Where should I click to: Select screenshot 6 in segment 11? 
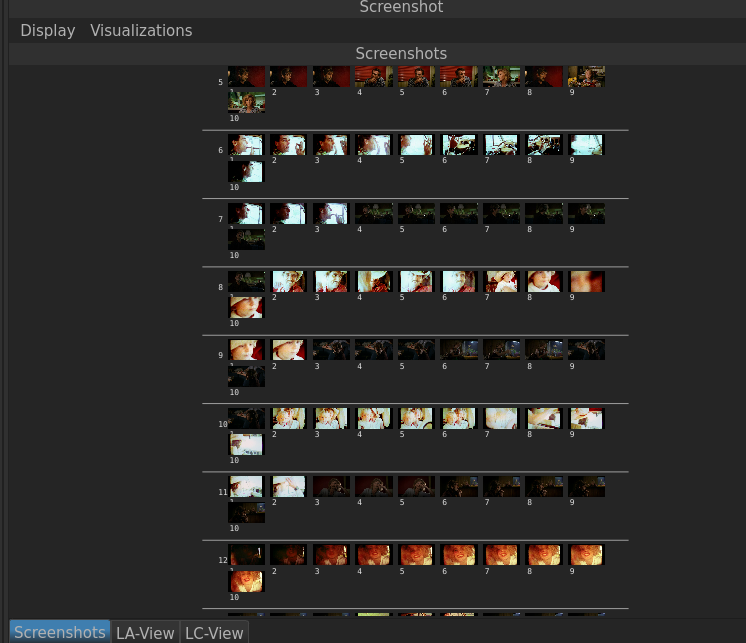click(x=459, y=487)
